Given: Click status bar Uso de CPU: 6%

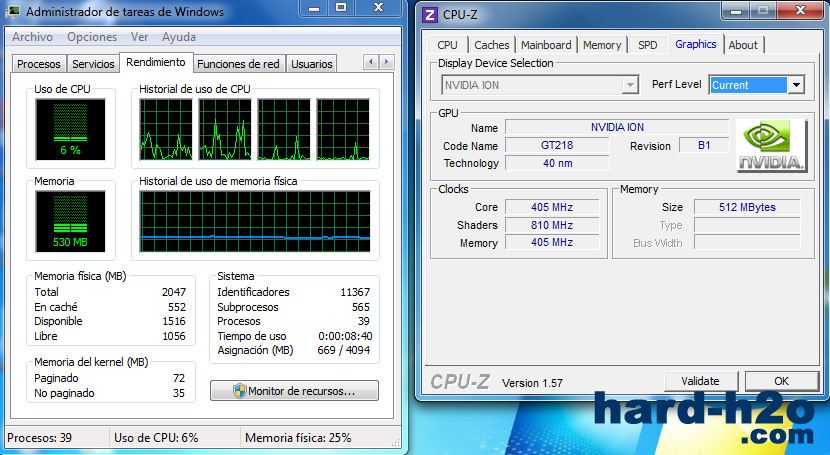Looking at the screenshot, I should (156, 438).
